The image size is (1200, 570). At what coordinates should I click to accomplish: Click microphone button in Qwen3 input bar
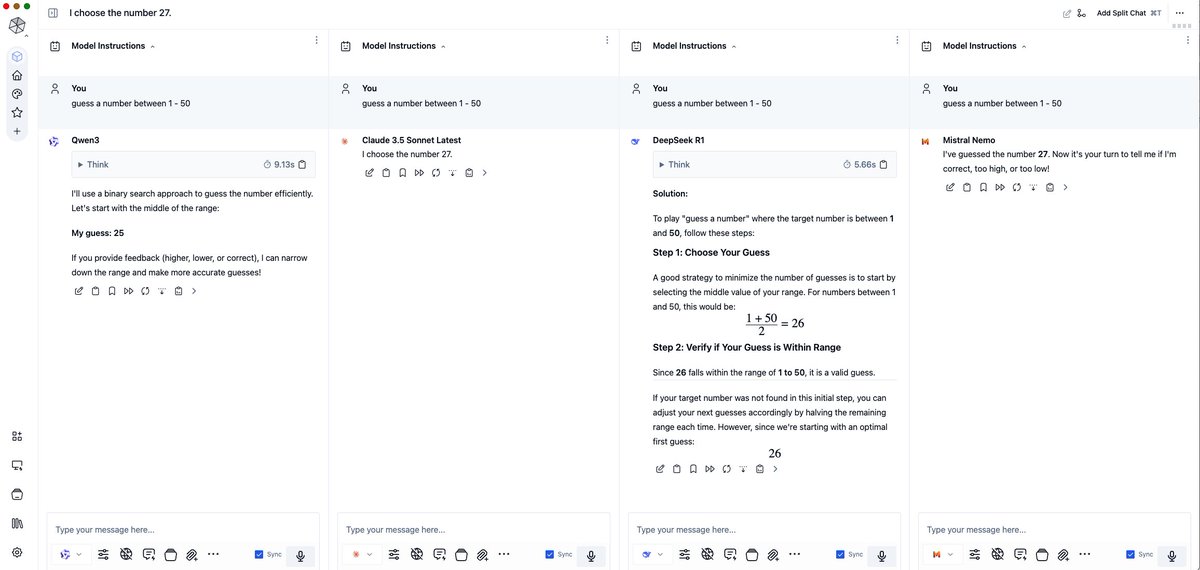pos(301,555)
